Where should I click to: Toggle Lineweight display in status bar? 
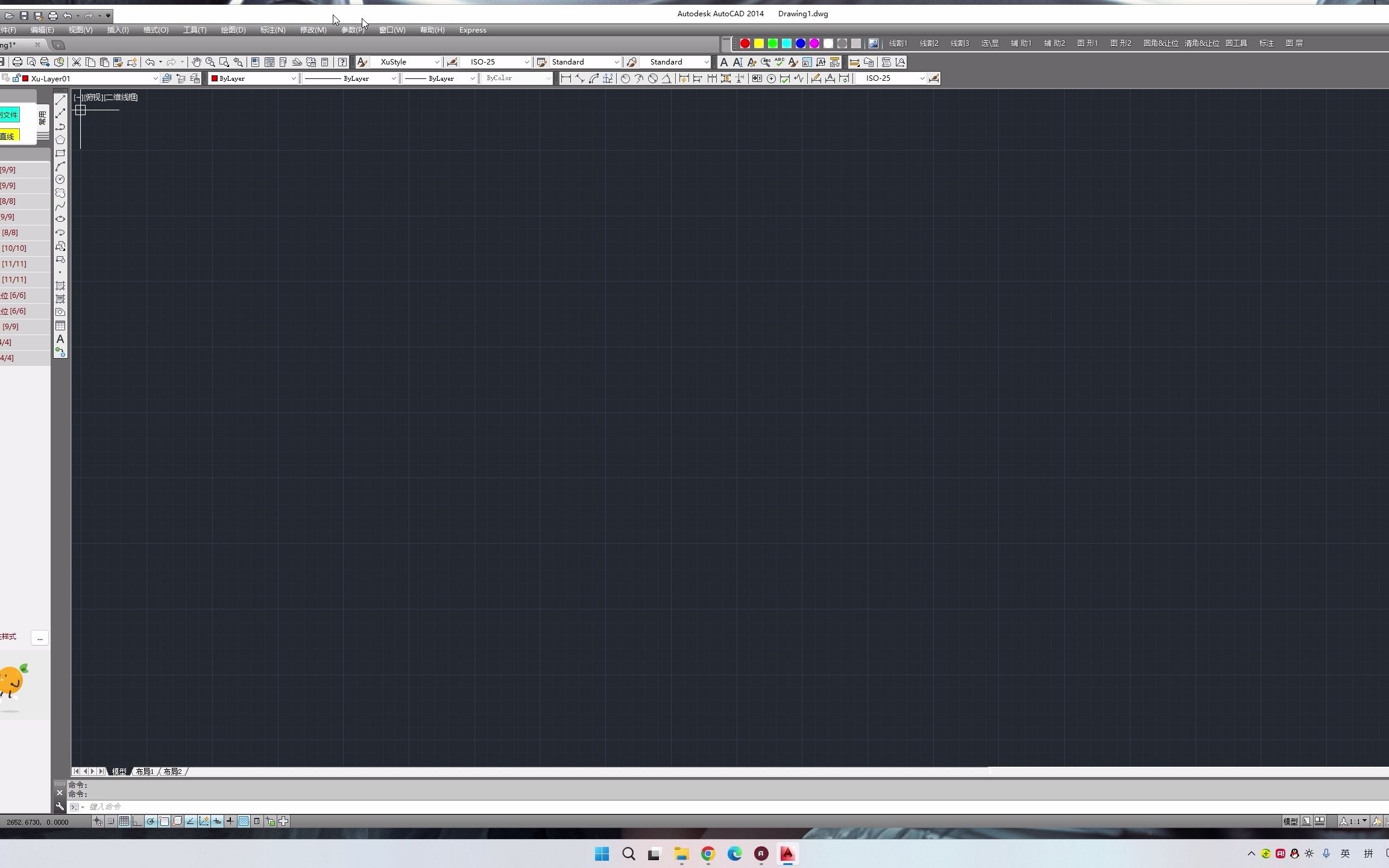tap(230, 821)
